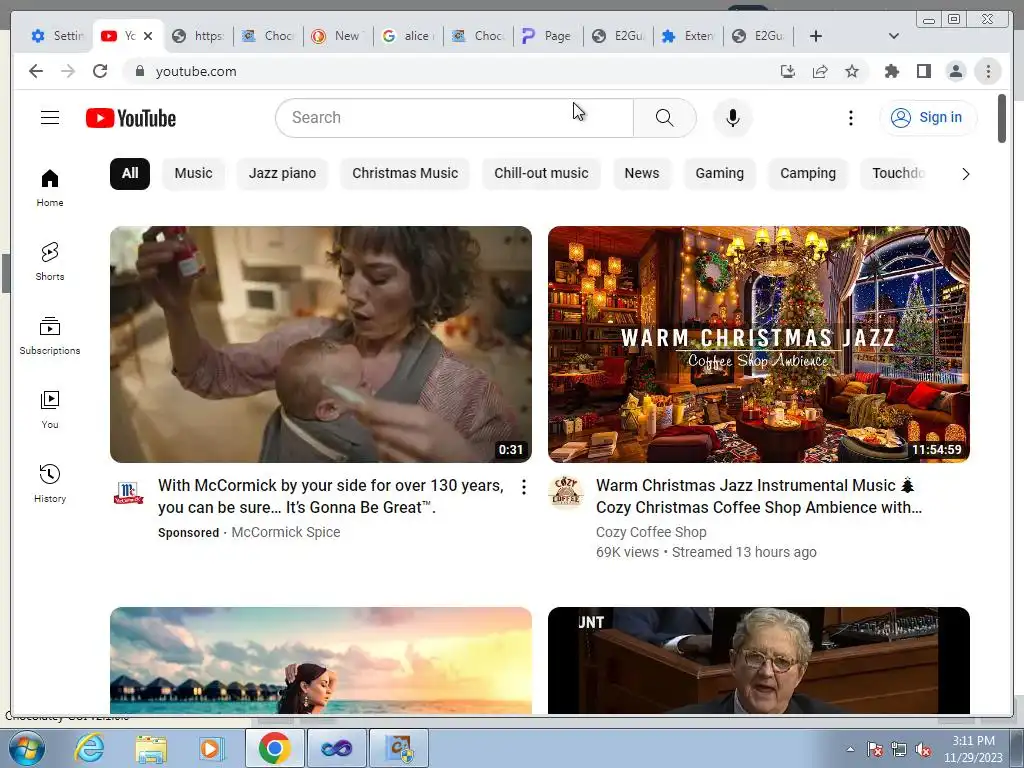The image size is (1024, 768).
Task: Click the muted volume tray icon
Action: click(923, 750)
